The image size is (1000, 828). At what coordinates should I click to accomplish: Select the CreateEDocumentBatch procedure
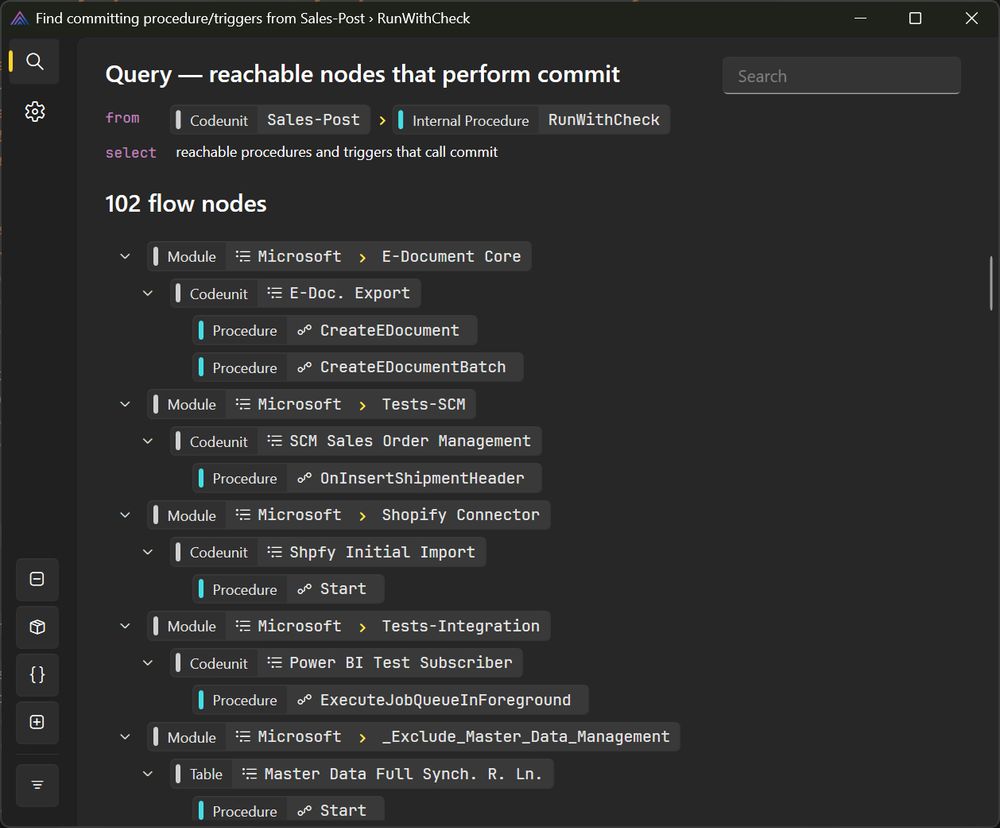(x=358, y=367)
